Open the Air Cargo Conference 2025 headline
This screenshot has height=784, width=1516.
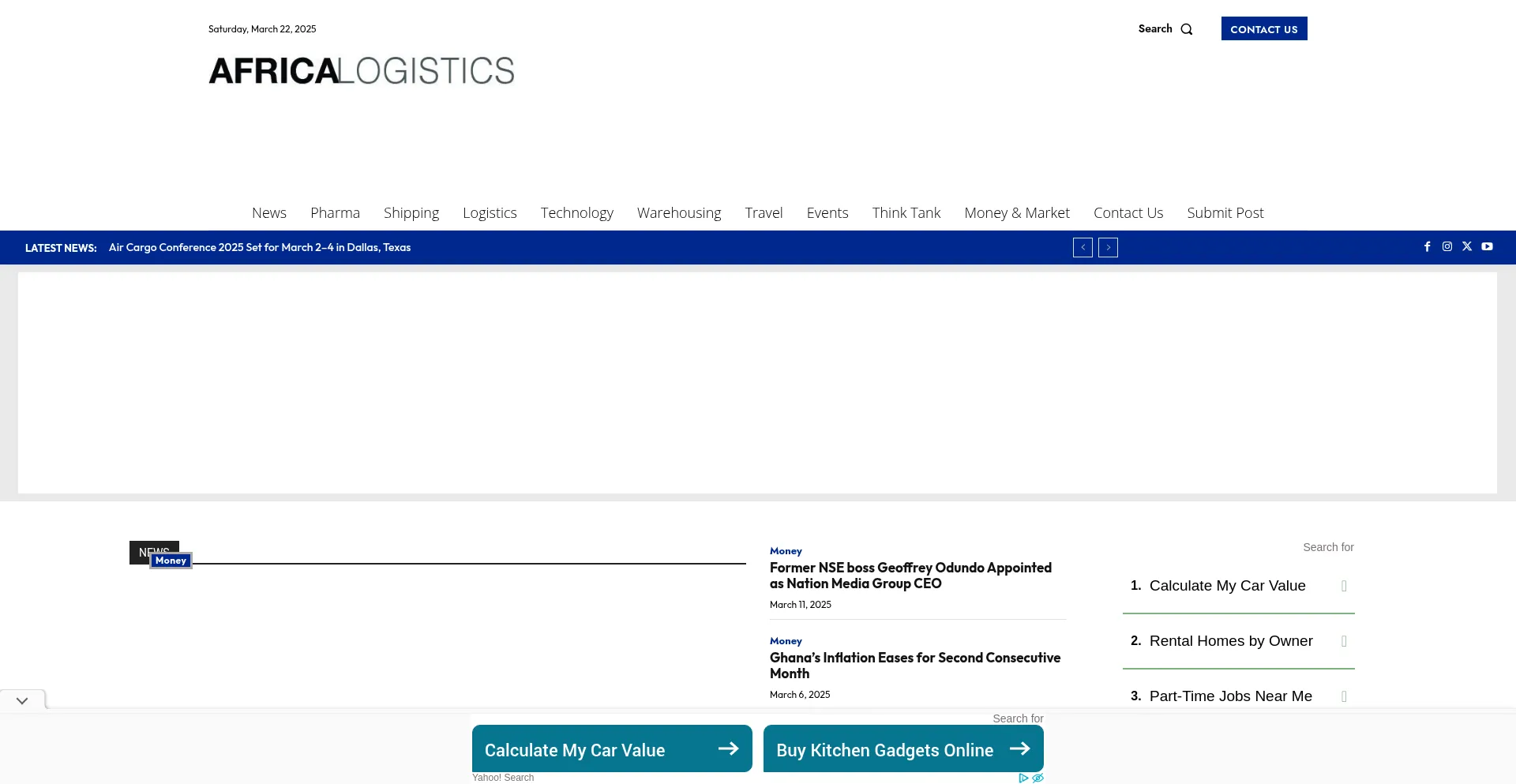coord(259,247)
